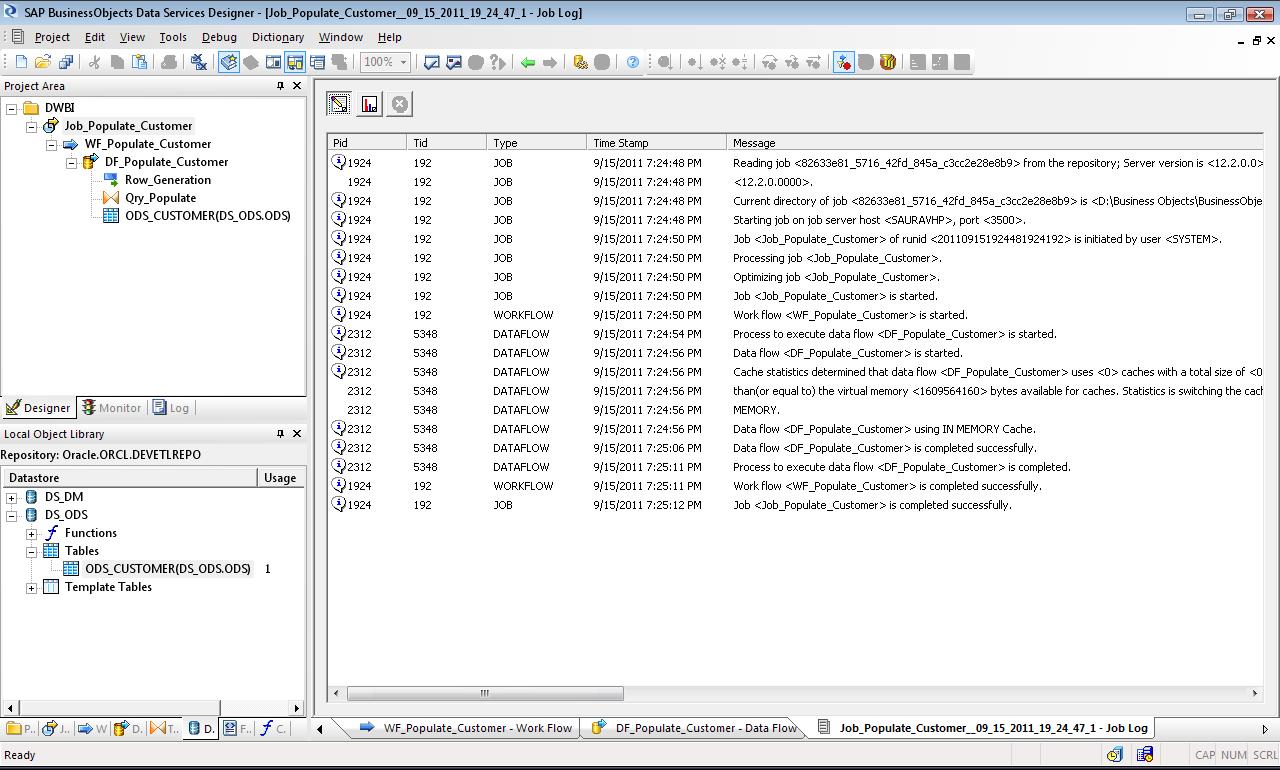The width and height of the screenshot is (1280, 770).
Task: Open the Projects library tab (folder icon)
Action: click(20, 729)
